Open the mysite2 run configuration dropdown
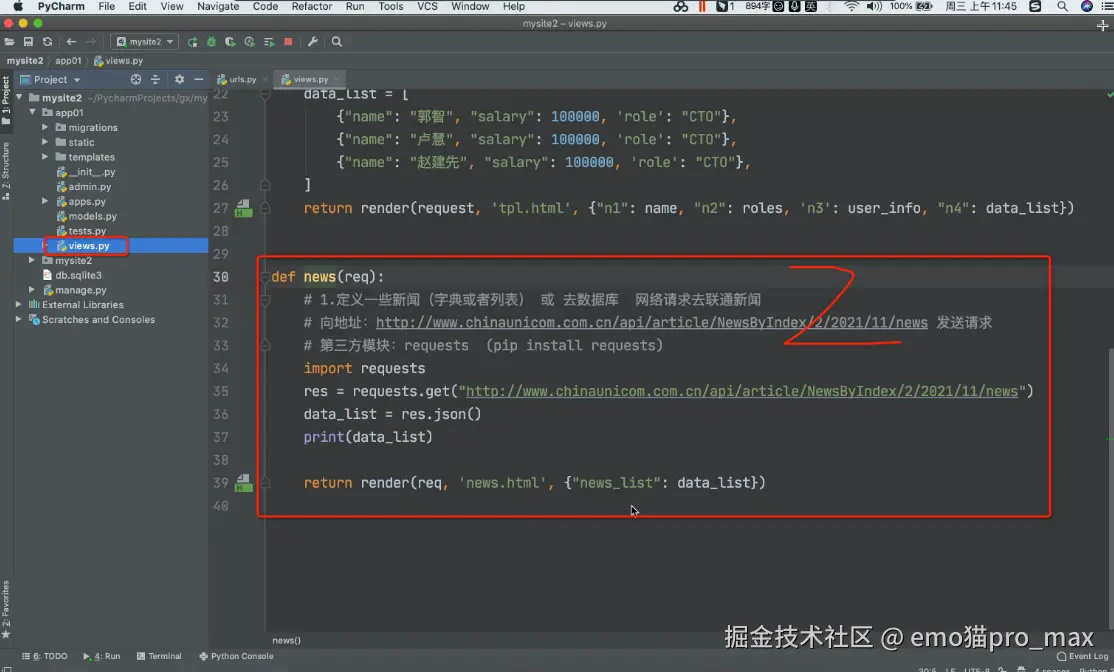 click(x=145, y=42)
